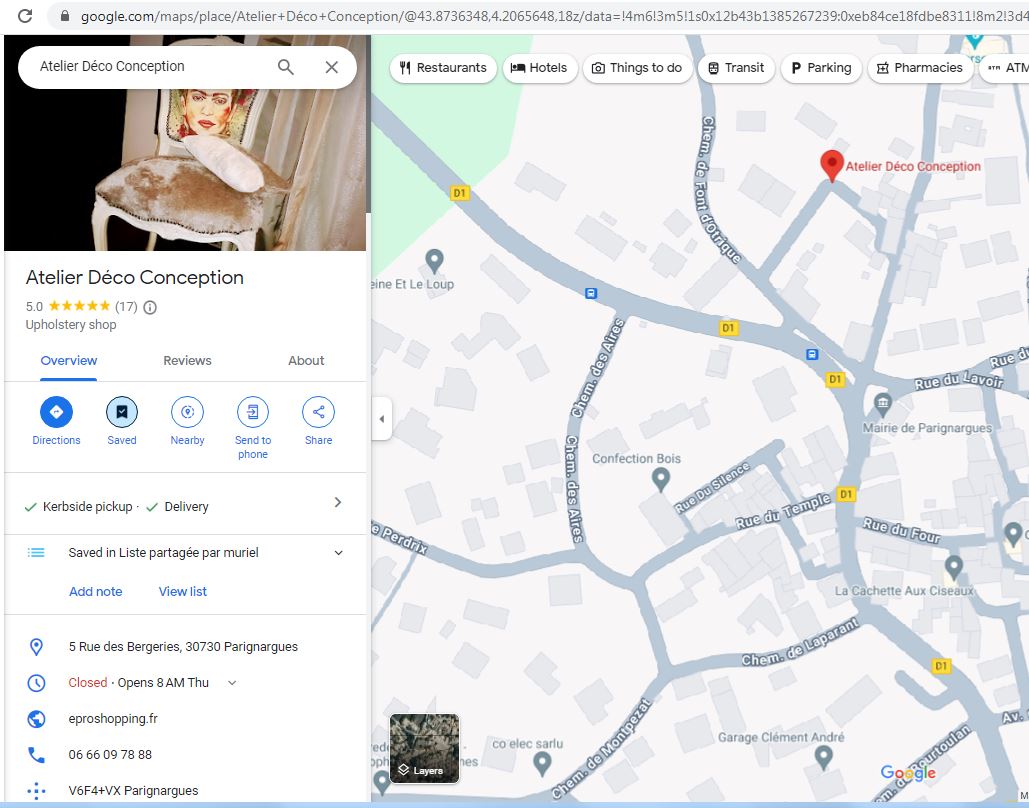Switch to the Reviews tab
This screenshot has height=808, width=1029.
(x=187, y=361)
